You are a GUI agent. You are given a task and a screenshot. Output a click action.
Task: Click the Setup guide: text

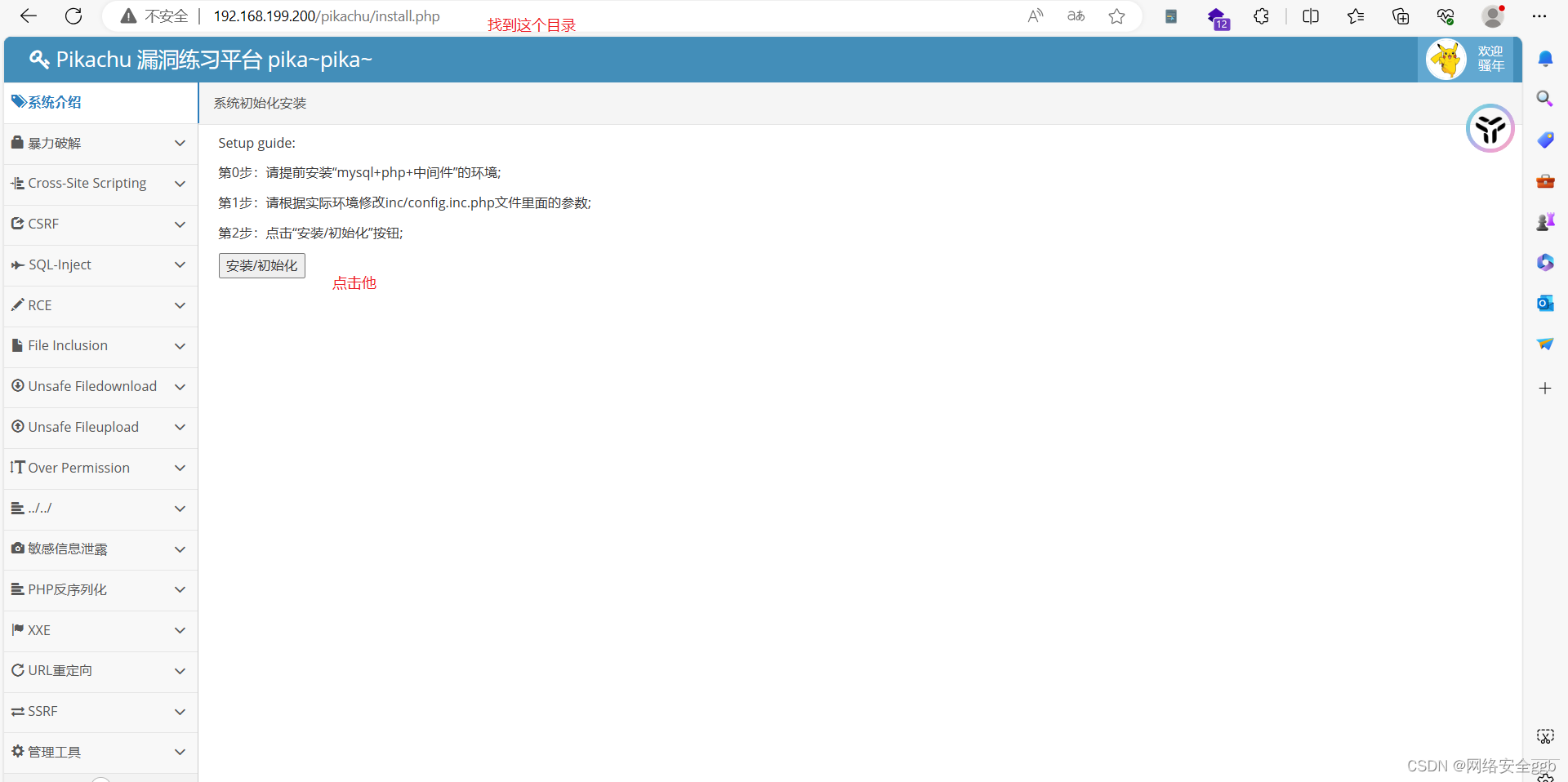click(256, 143)
